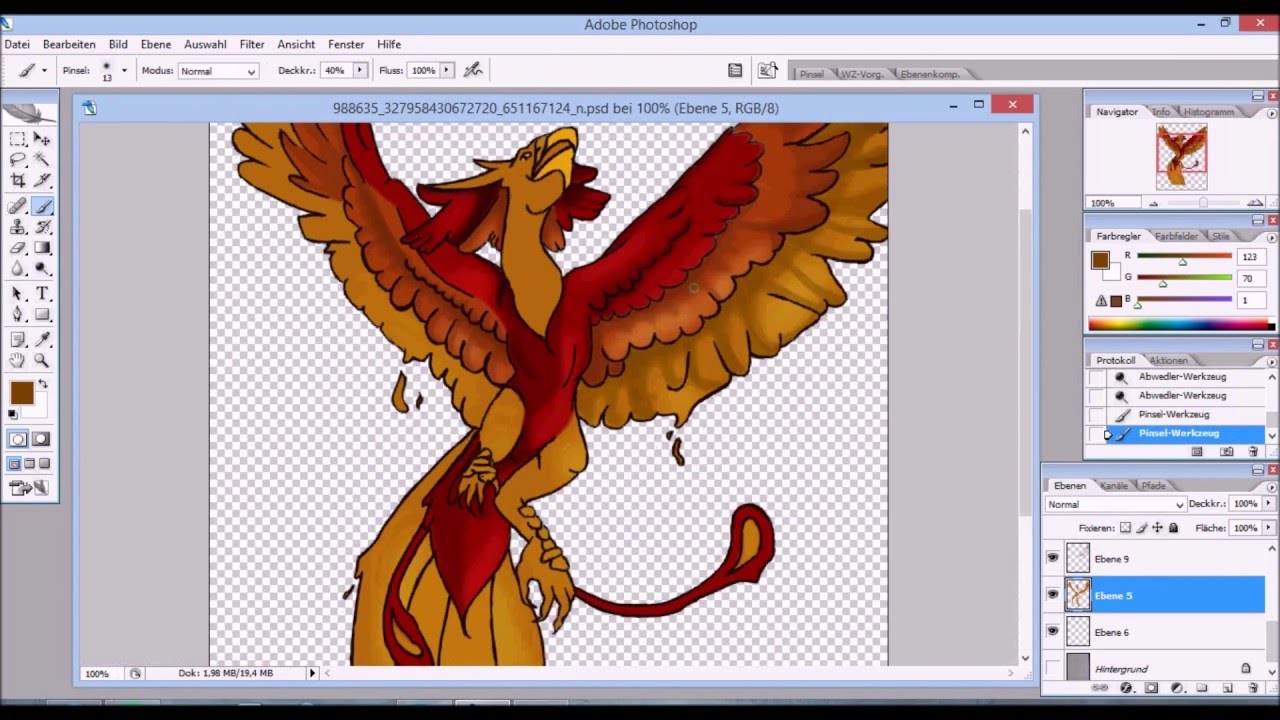Add a layer style
This screenshot has height=720, width=1280.
[x=1126, y=688]
